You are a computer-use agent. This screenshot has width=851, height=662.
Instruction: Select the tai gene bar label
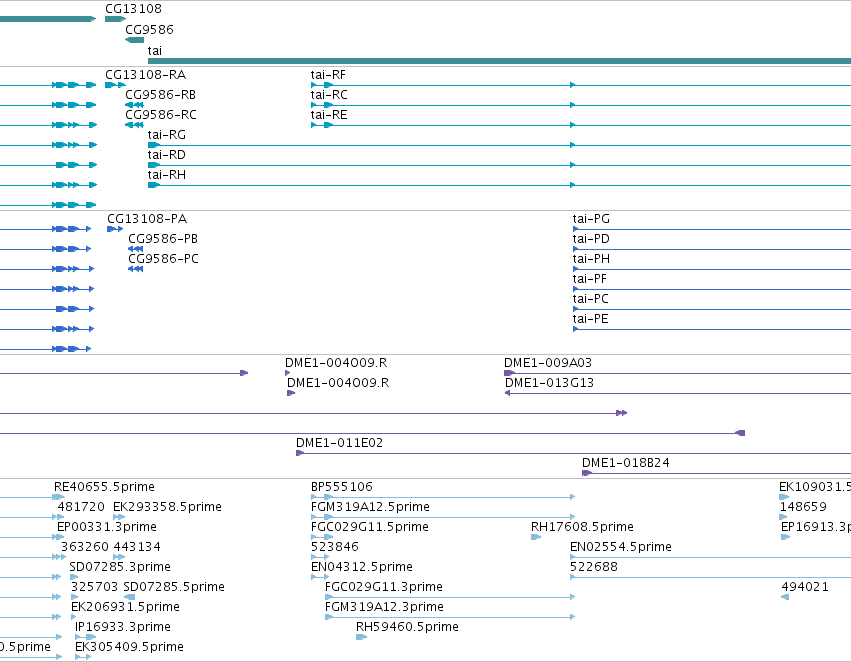[155, 50]
